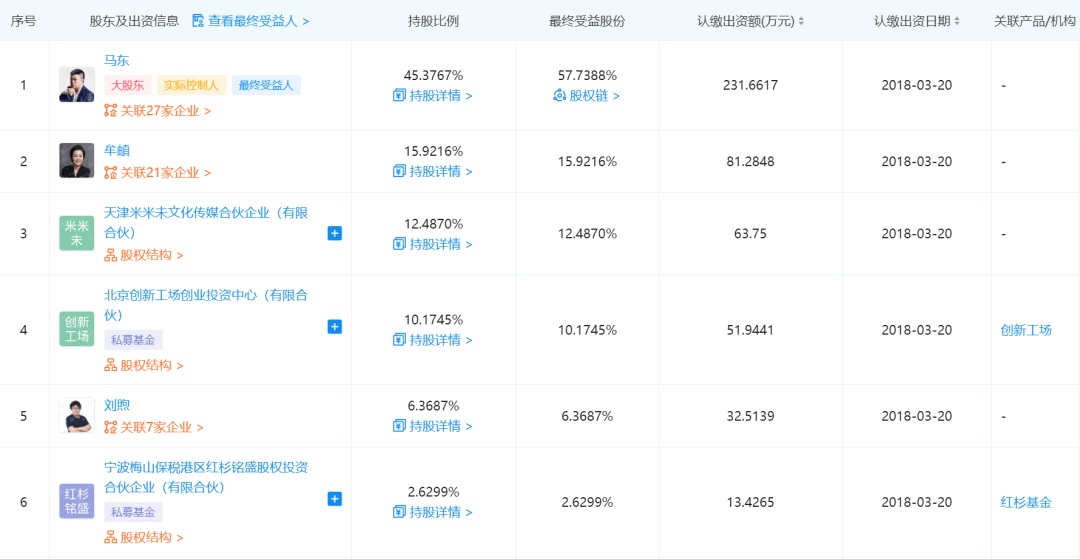Open 查看最终受益人 link in header
The width and height of the screenshot is (1080, 559).
pos(250,21)
